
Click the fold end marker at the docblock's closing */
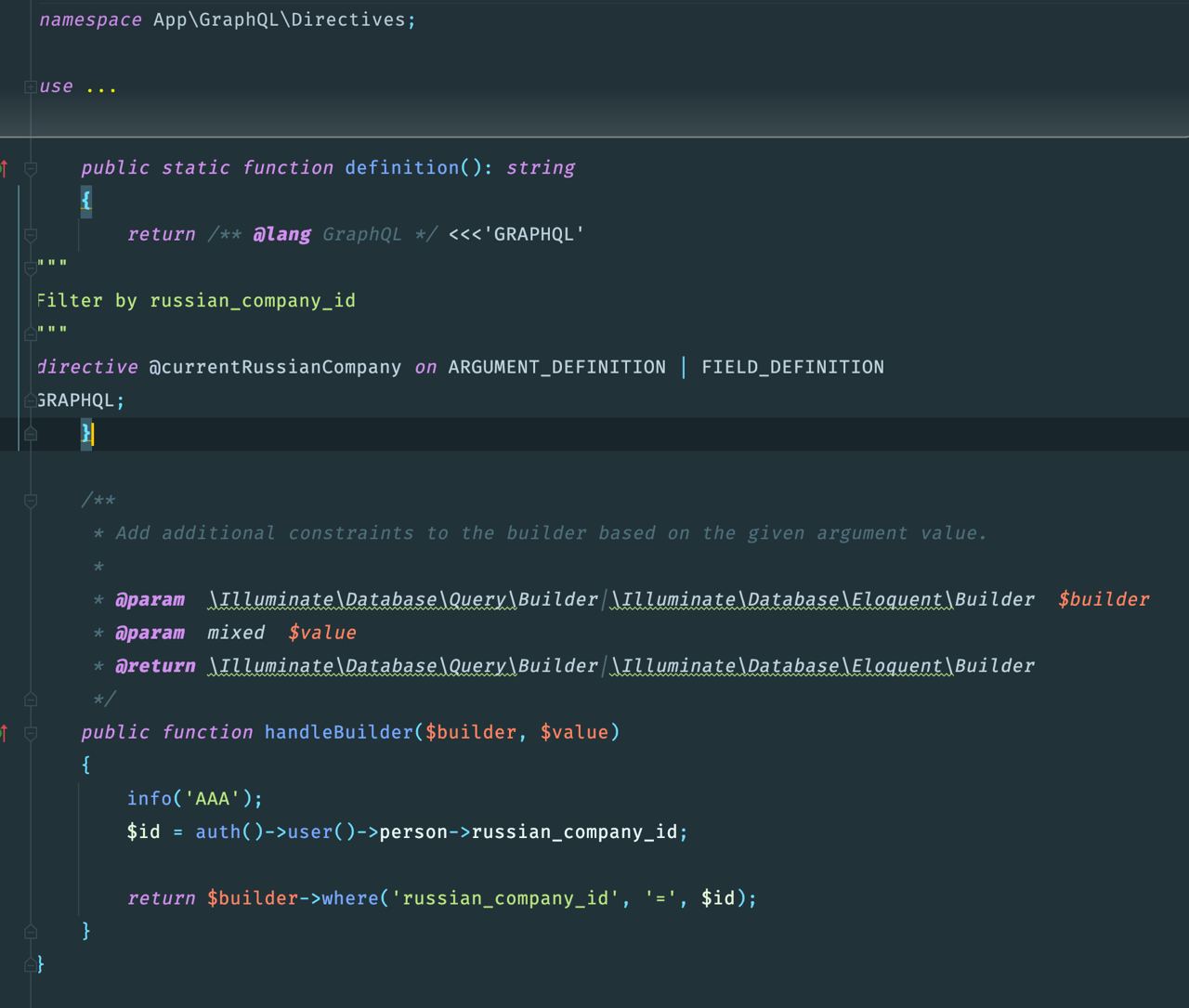click(x=31, y=699)
